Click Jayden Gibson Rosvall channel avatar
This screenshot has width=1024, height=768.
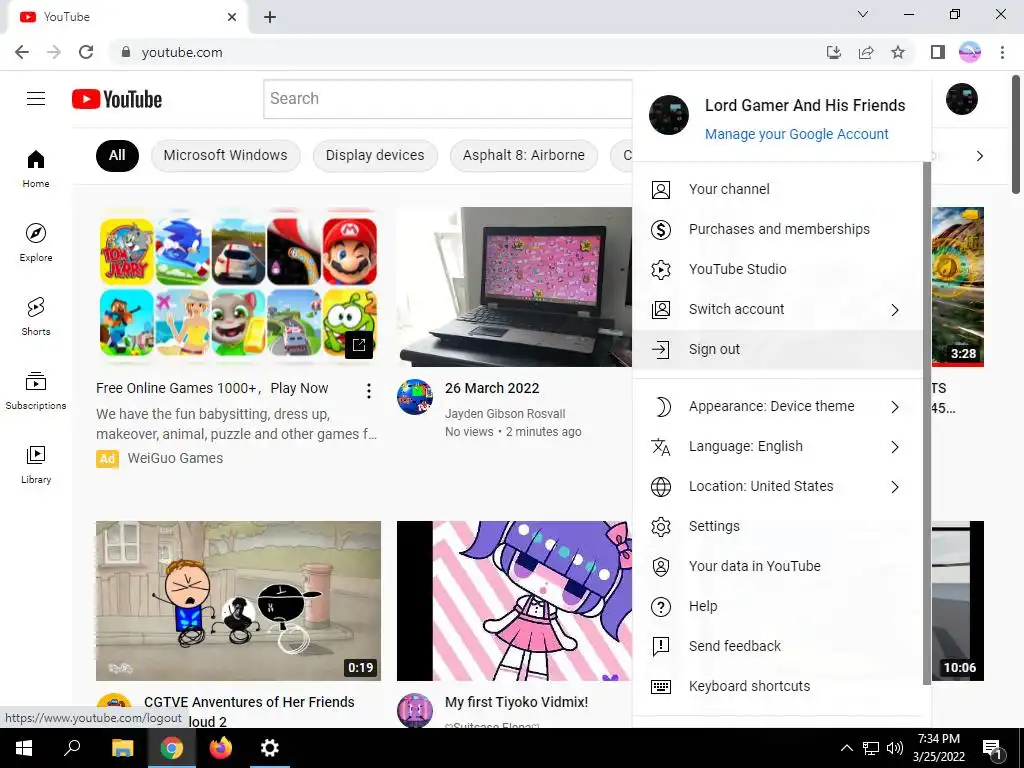pos(415,397)
